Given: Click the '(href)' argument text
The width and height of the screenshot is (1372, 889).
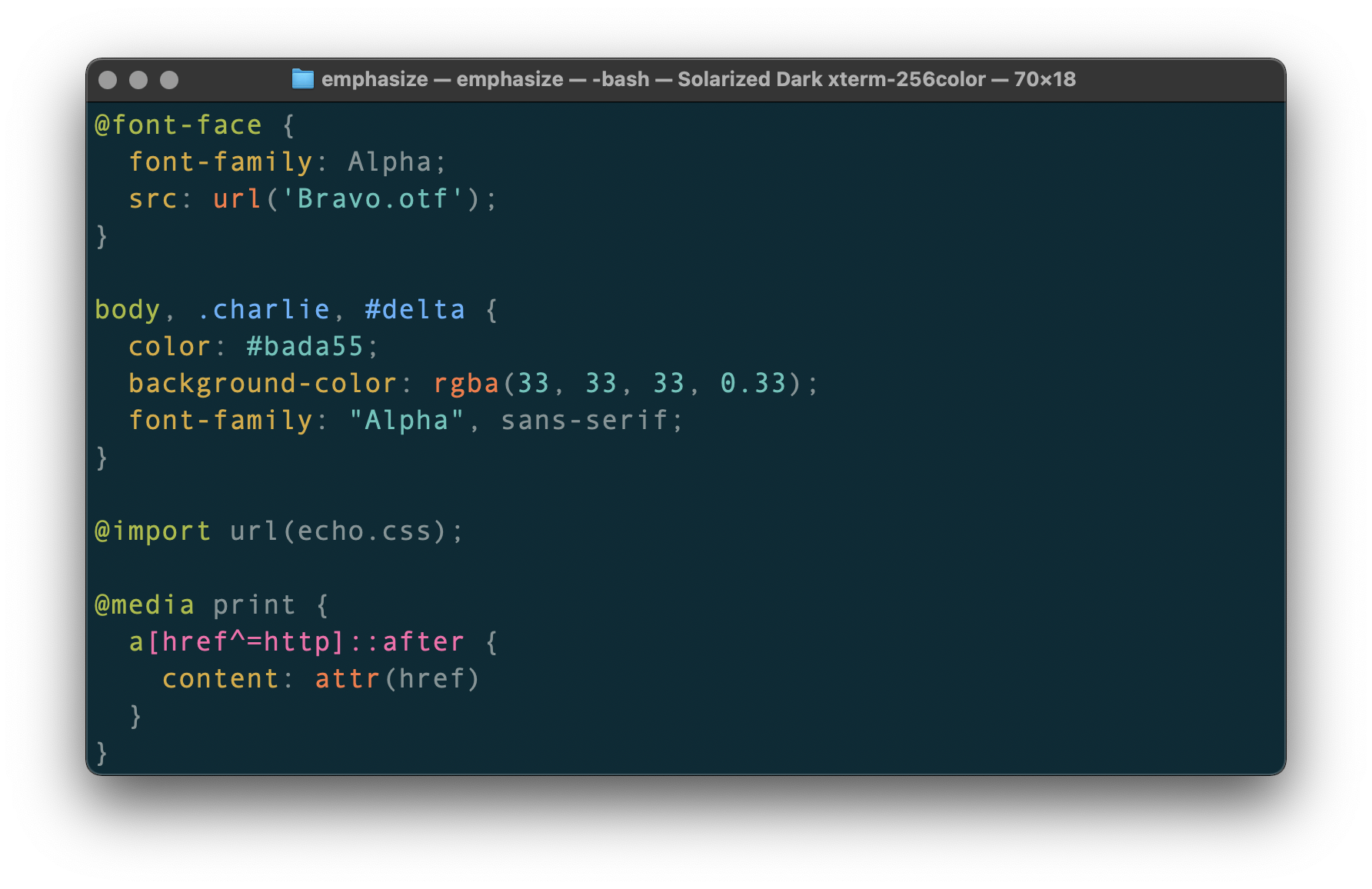Looking at the screenshot, I should click(x=432, y=678).
